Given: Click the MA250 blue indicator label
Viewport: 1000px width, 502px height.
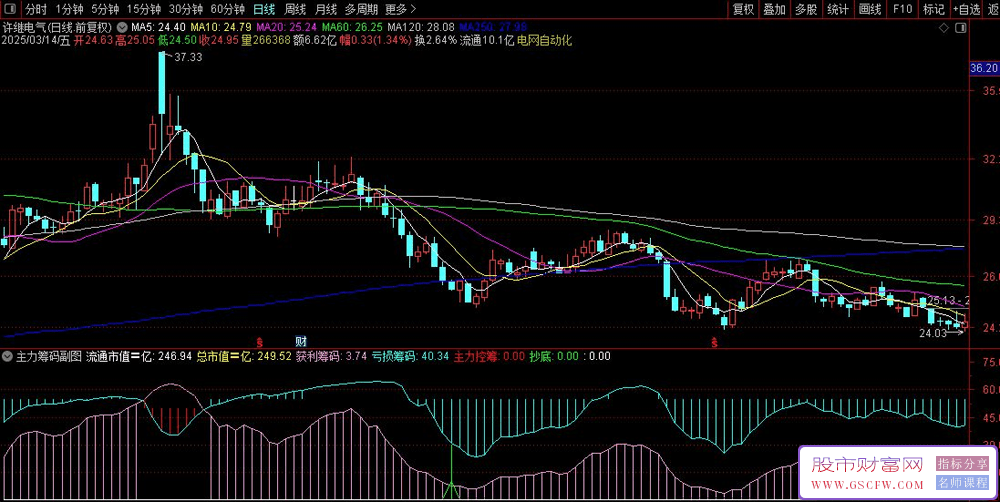Looking at the screenshot, I should [x=493, y=28].
